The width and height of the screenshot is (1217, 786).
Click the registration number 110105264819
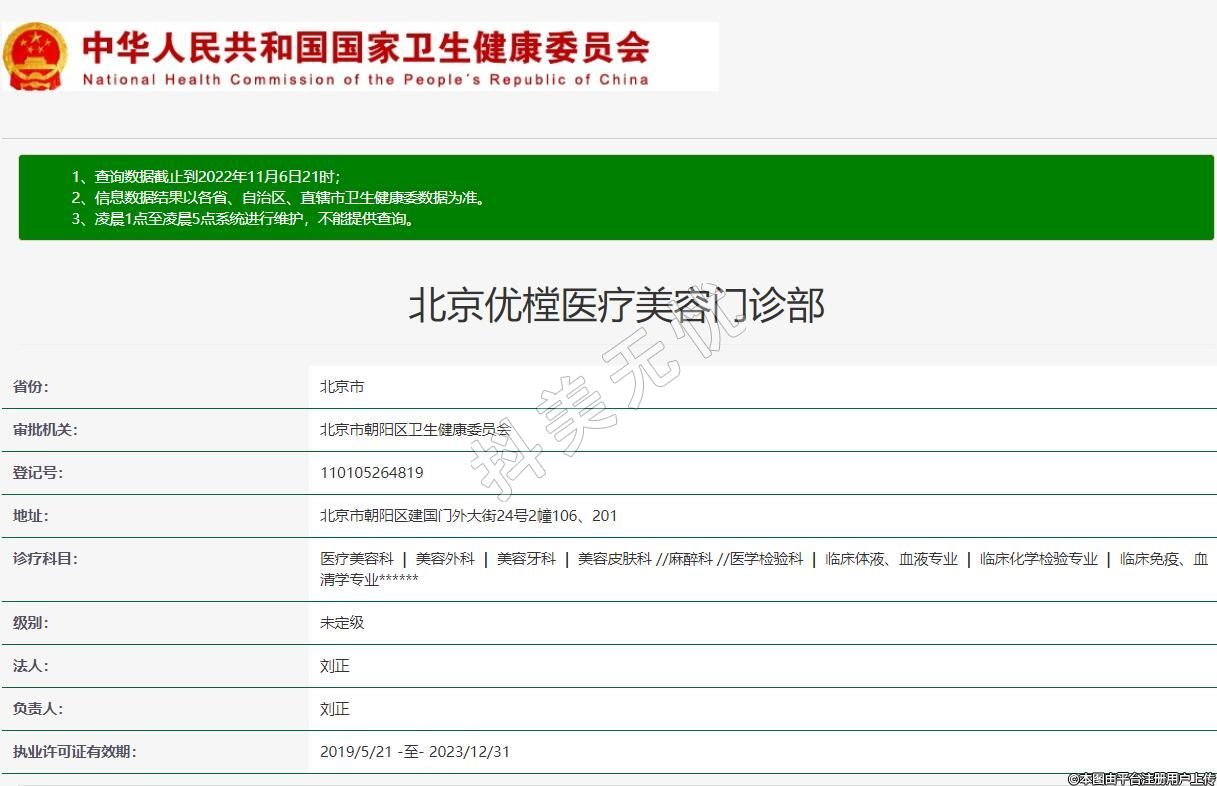point(371,473)
